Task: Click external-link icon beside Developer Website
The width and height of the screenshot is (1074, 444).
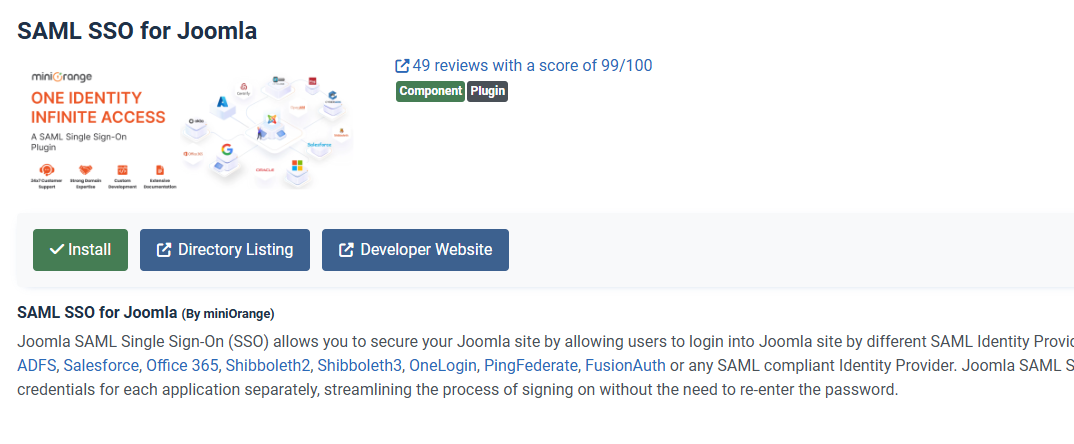Action: point(346,250)
